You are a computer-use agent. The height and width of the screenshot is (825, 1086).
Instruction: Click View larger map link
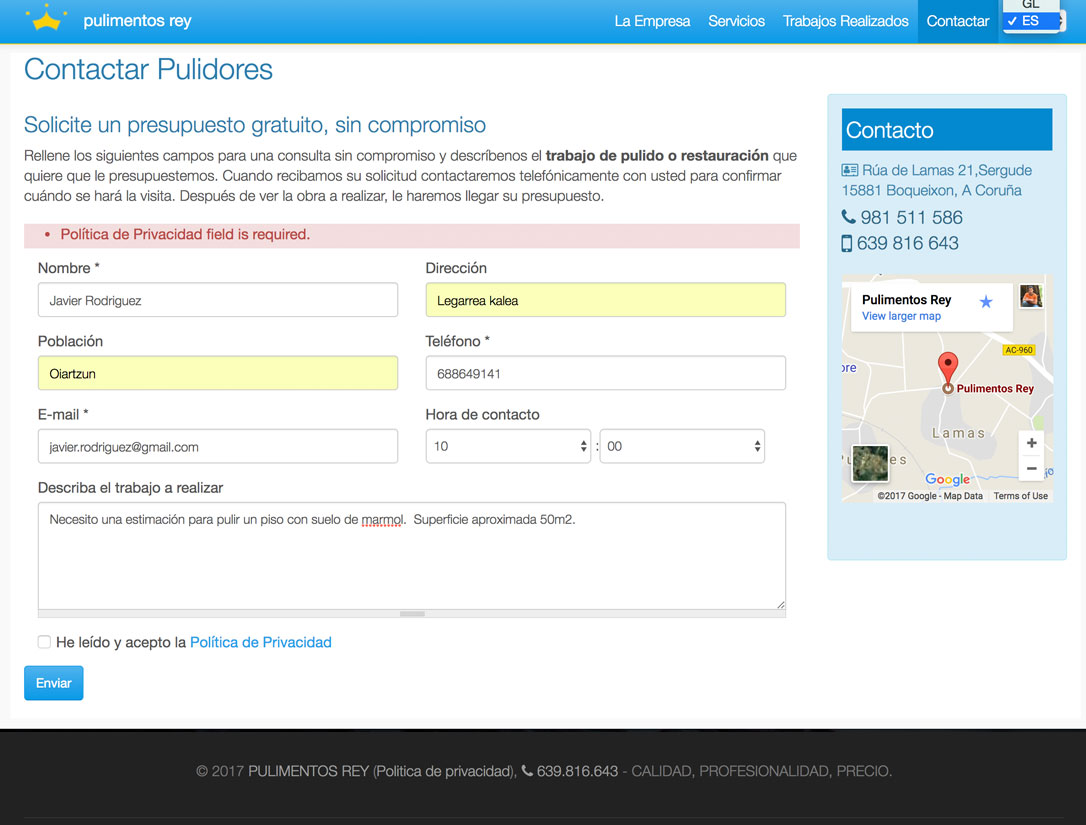[x=901, y=316]
